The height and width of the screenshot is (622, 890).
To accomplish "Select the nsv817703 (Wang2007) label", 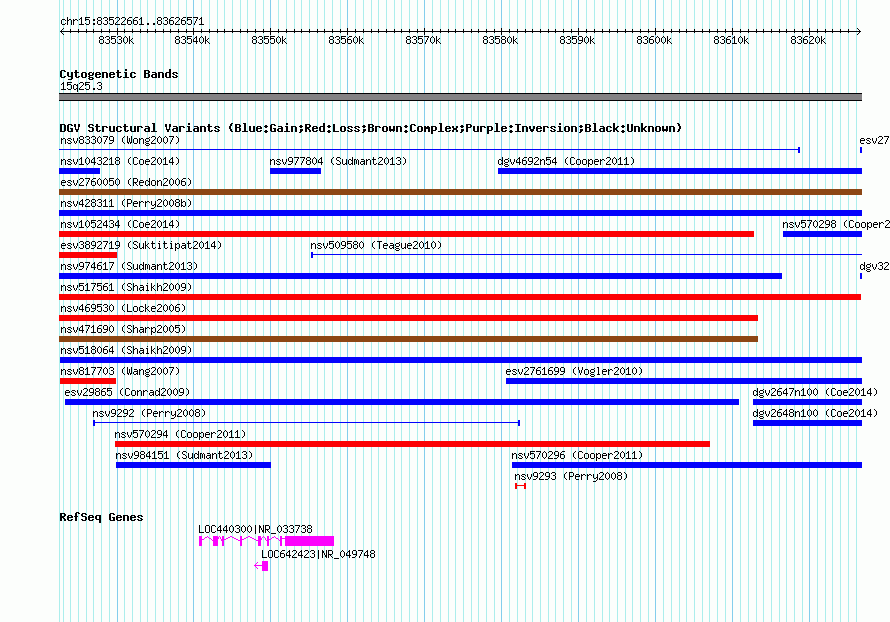I will pos(120,371).
